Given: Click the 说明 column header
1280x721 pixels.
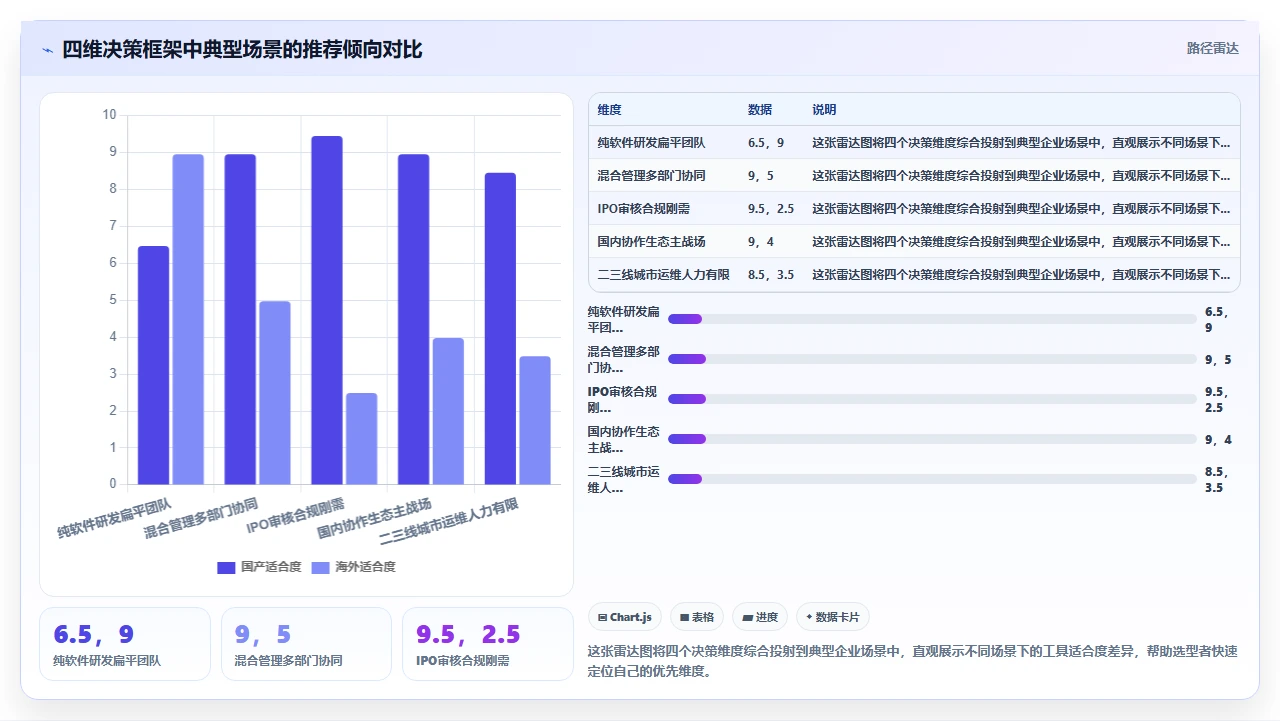Looking at the screenshot, I should [824, 110].
